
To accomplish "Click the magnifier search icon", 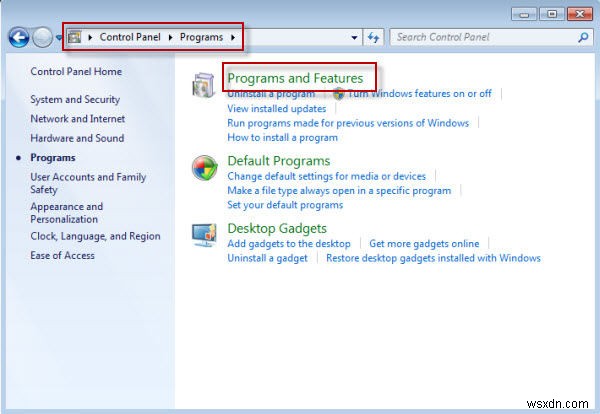I will 583,37.
